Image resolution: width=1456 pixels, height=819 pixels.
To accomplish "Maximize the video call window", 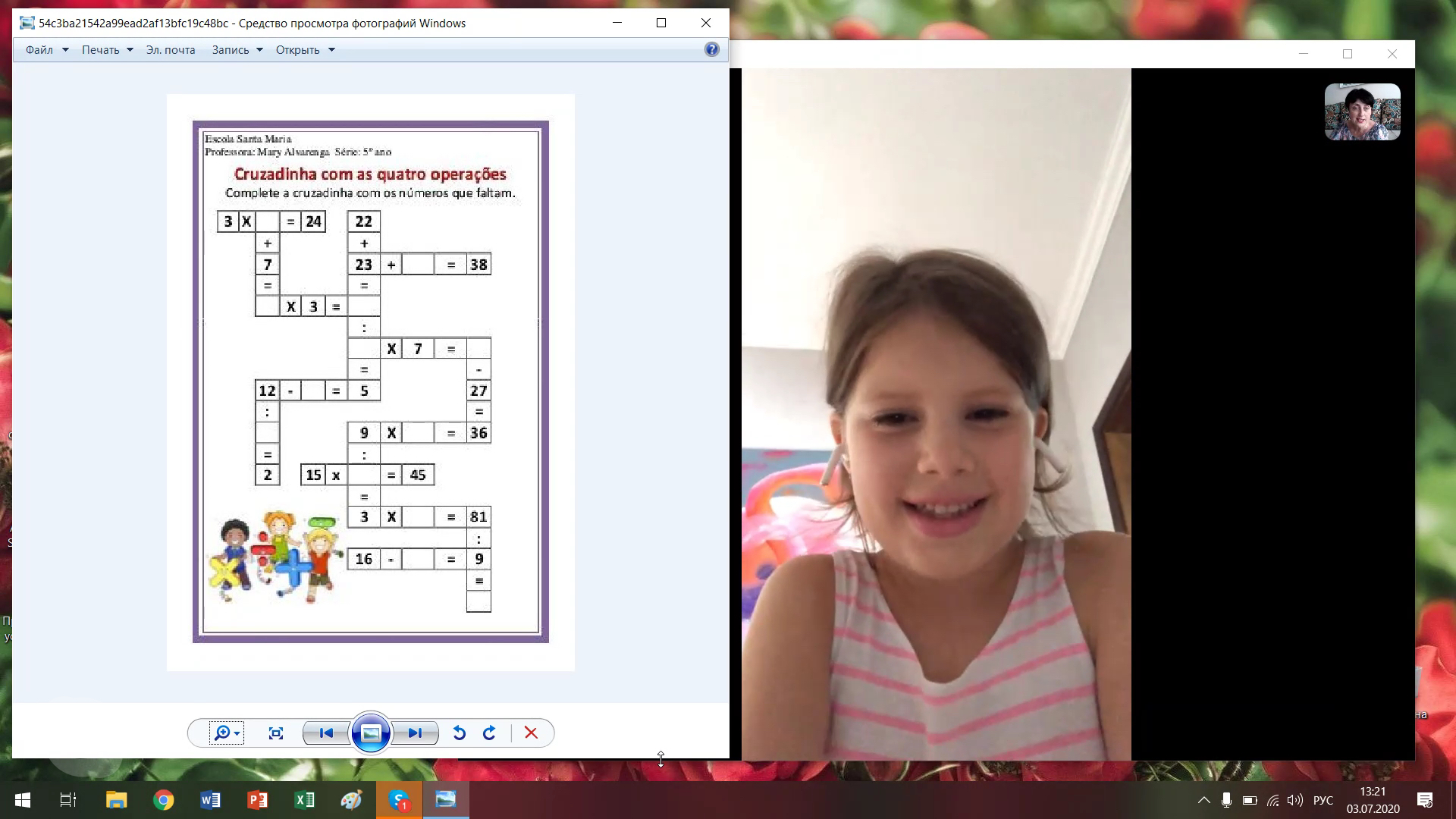I will pos(1348,54).
